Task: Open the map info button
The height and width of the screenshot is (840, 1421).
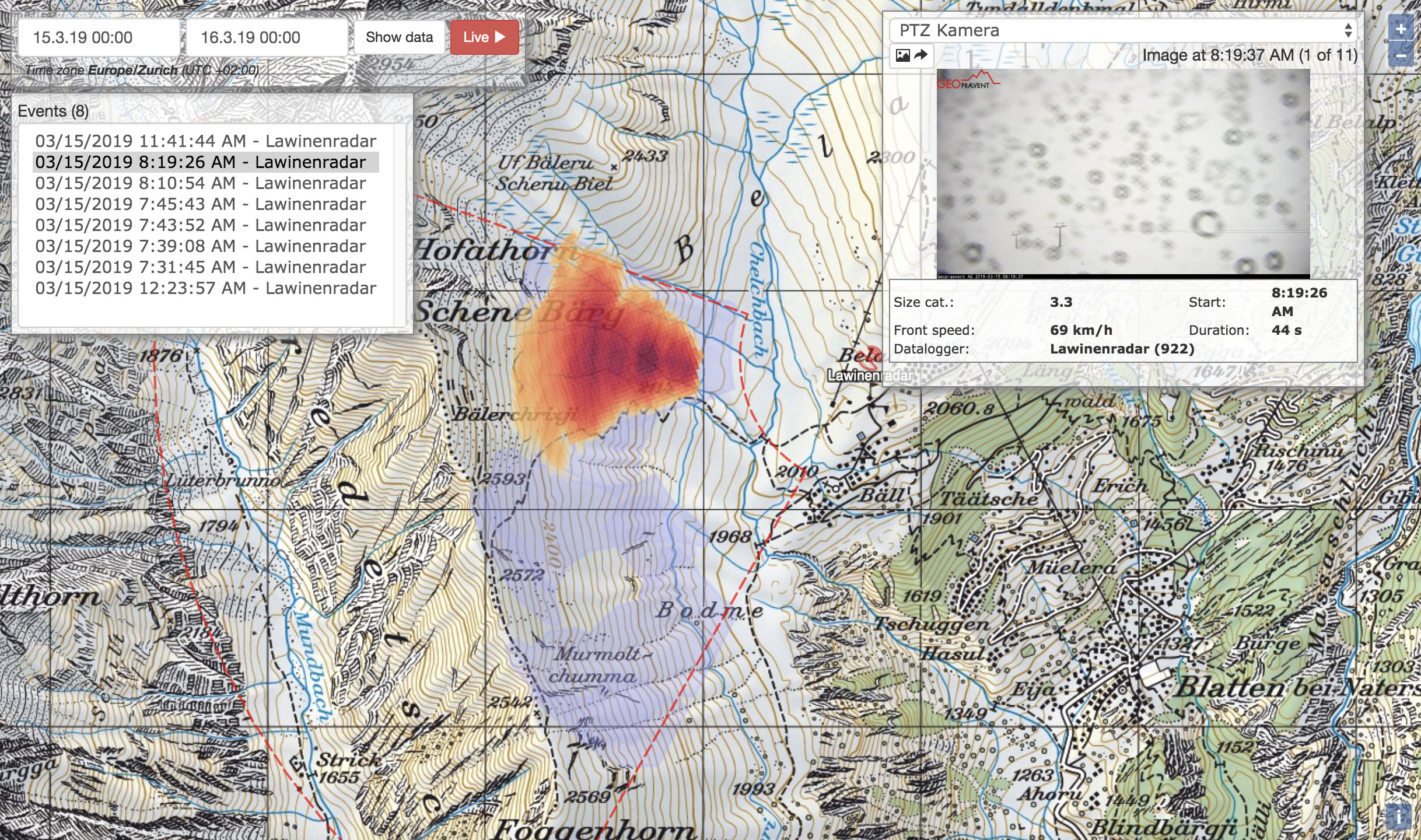Action: point(1399,817)
